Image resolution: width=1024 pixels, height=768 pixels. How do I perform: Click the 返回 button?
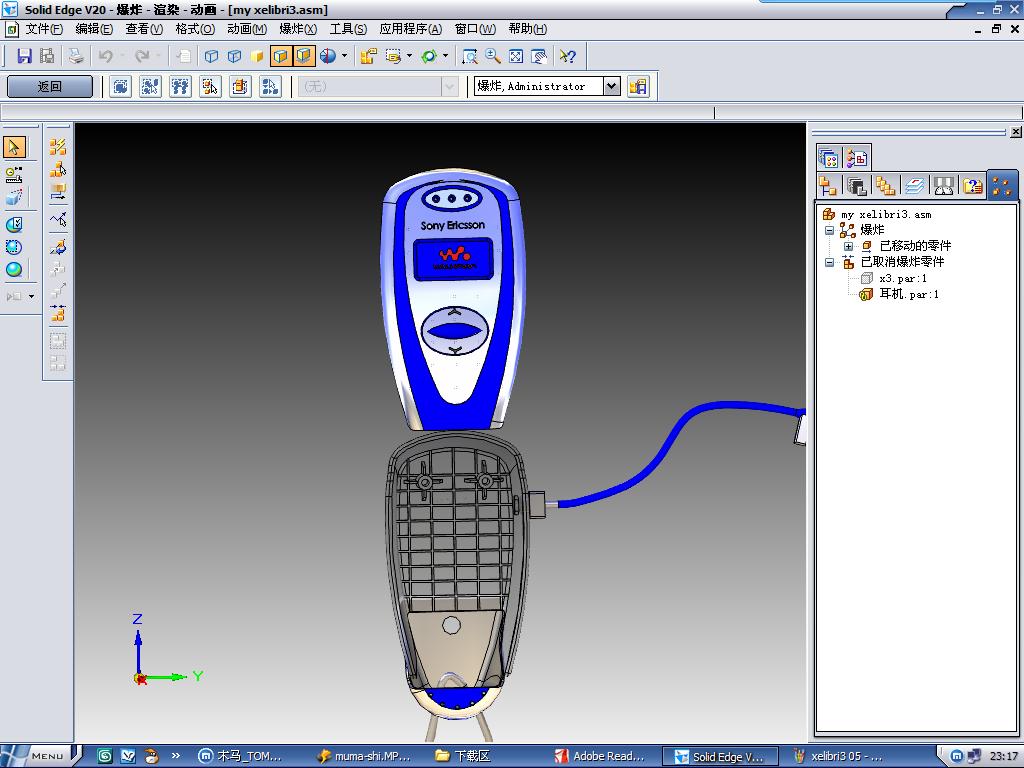pyautogui.click(x=50, y=86)
